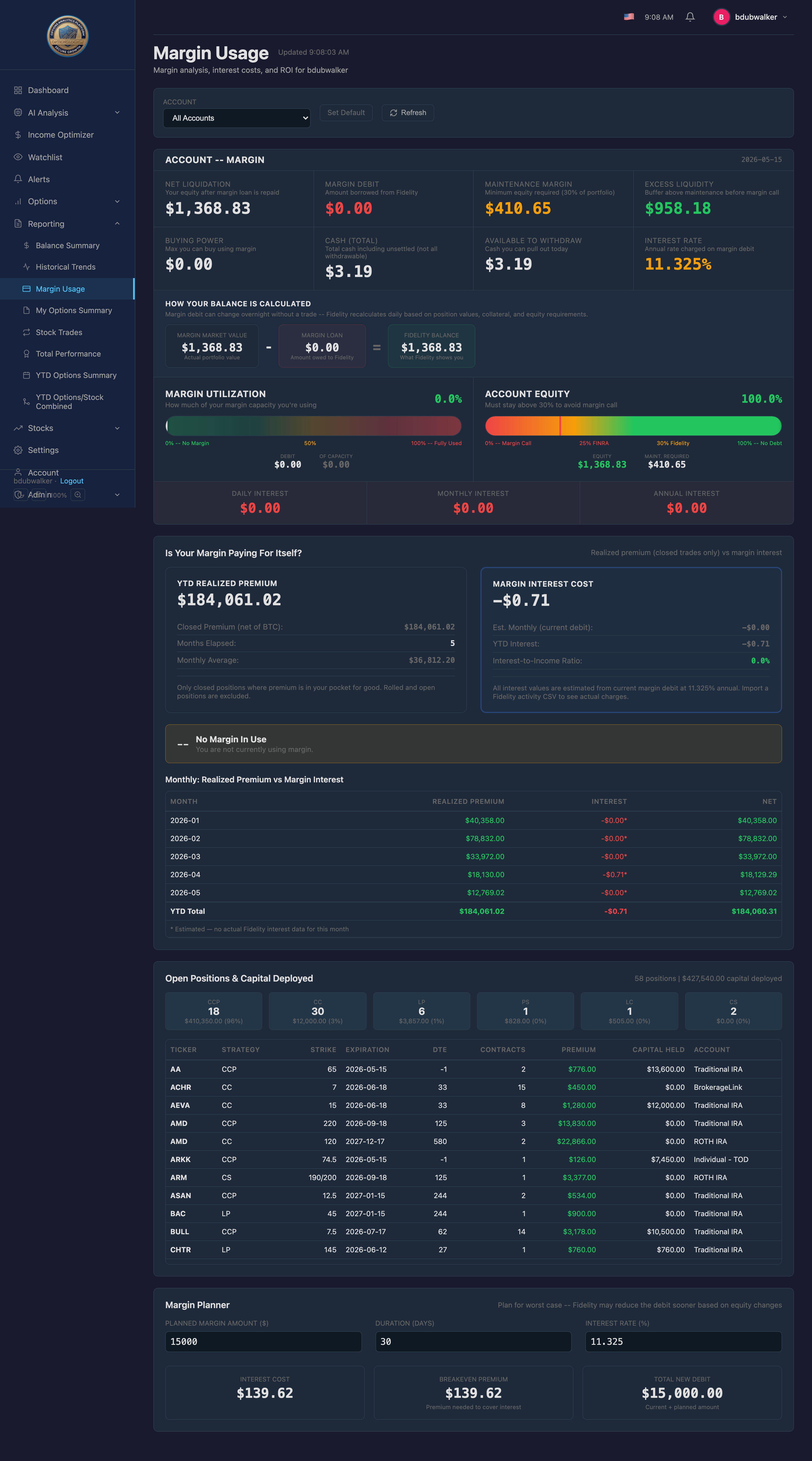
Task: Open the bdubwalker user menu chevron
Action: tap(785, 17)
